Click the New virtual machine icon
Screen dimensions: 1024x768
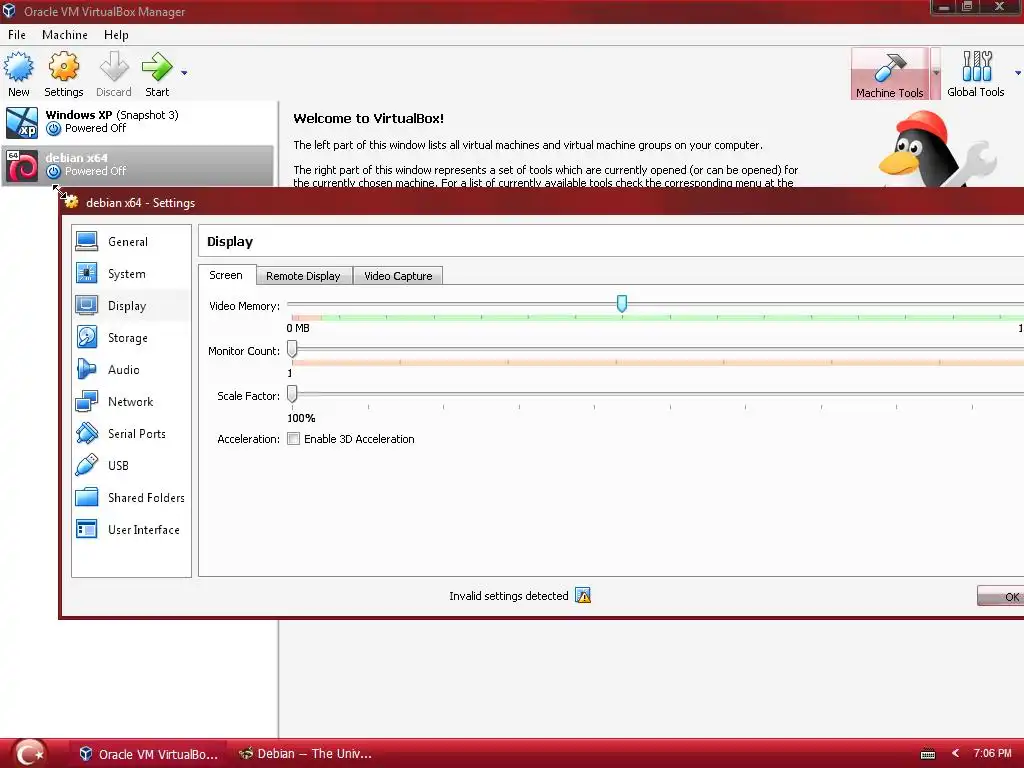pyautogui.click(x=18, y=67)
